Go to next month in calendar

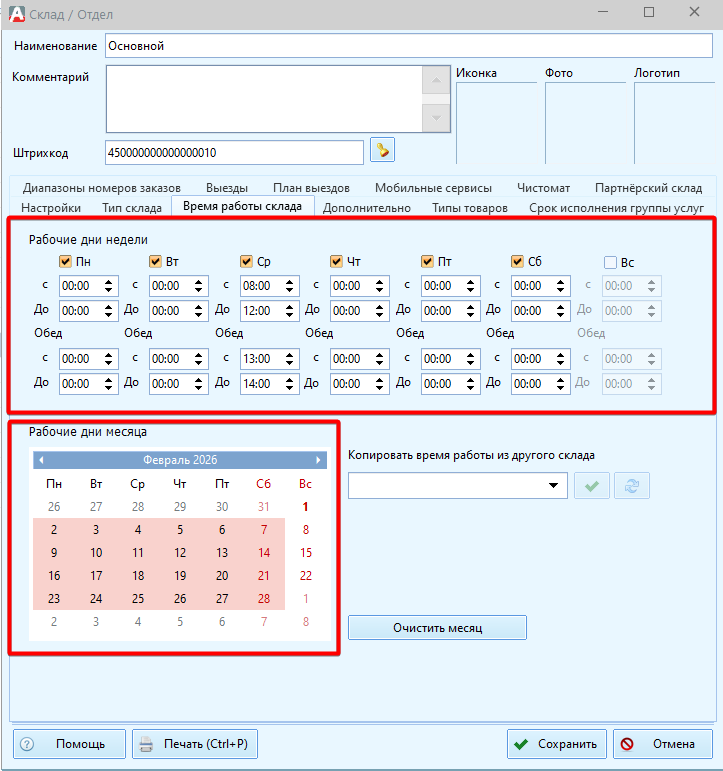coord(318,460)
